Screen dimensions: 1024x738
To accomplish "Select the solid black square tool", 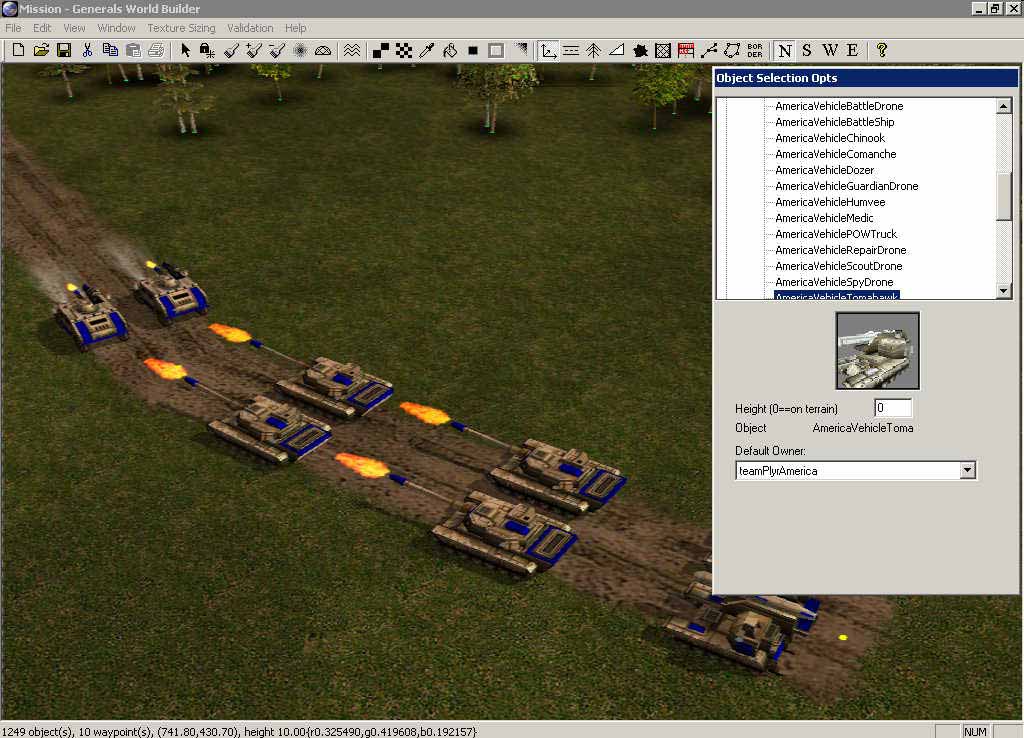I will (x=473, y=50).
